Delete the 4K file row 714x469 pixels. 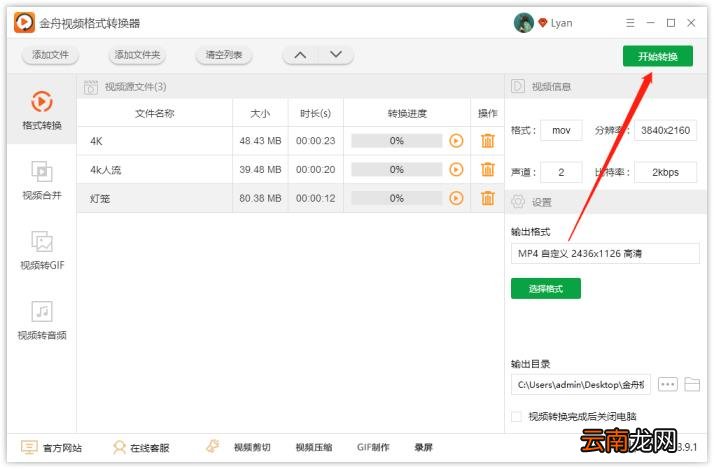coord(488,141)
